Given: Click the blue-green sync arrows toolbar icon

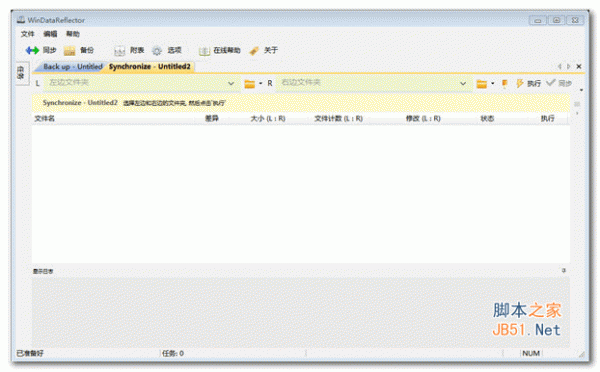Looking at the screenshot, I should 32,51.
